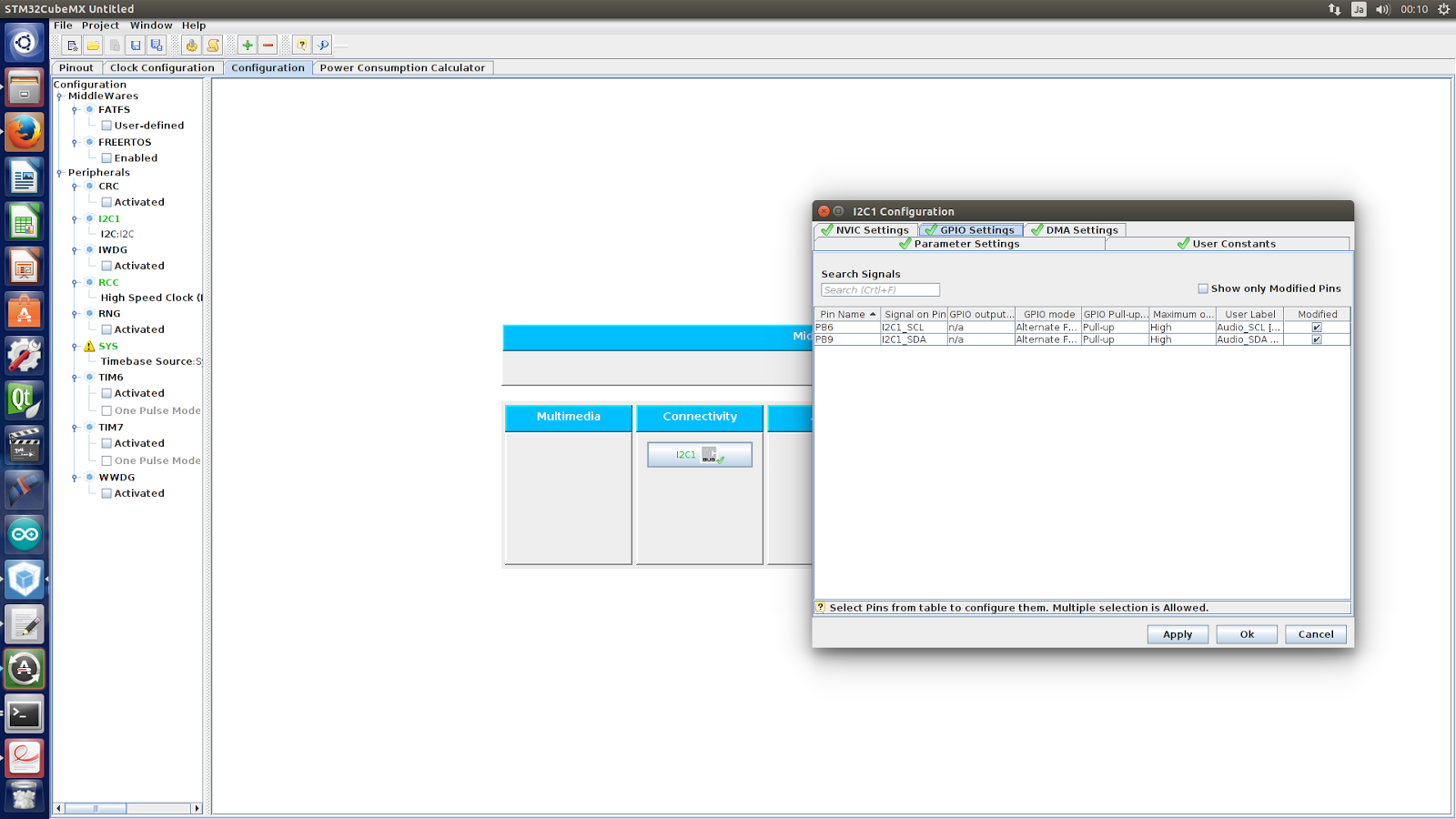Collapse the MiddleWares tree node

point(60,96)
